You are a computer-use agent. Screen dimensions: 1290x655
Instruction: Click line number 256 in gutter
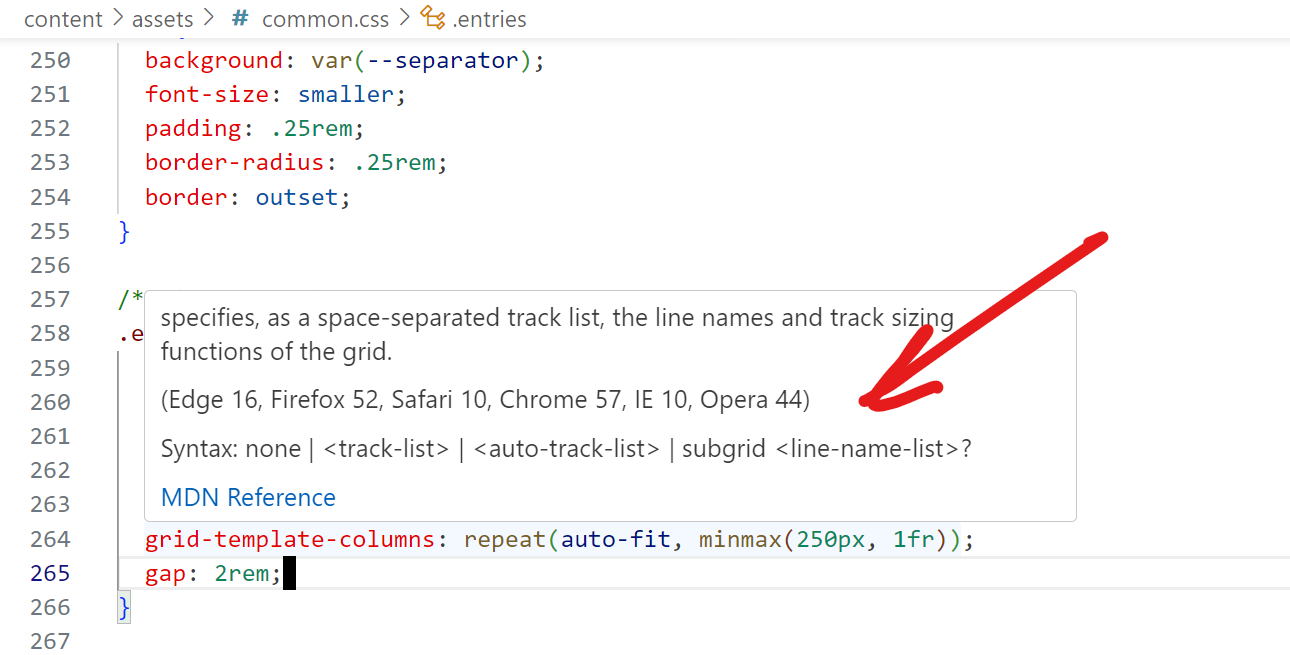pos(50,265)
